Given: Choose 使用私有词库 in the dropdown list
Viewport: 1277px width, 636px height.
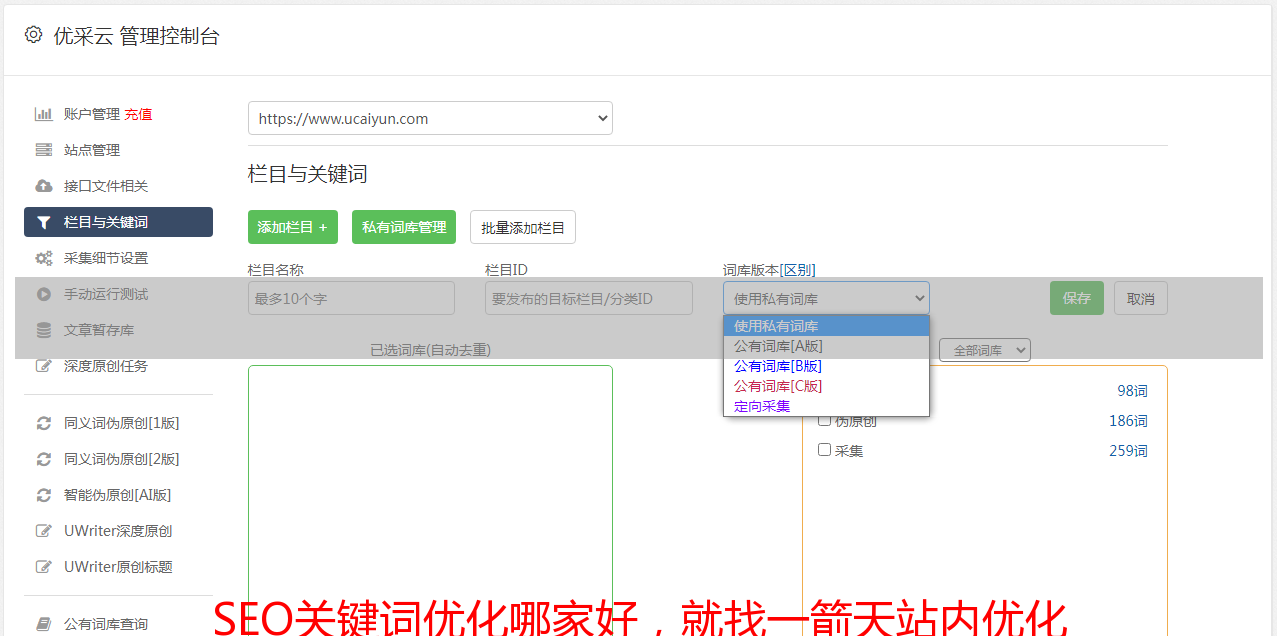Looking at the screenshot, I should 826,326.
